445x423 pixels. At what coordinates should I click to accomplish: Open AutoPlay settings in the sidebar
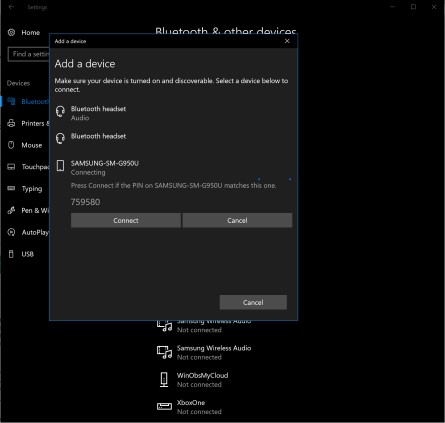click(35, 232)
